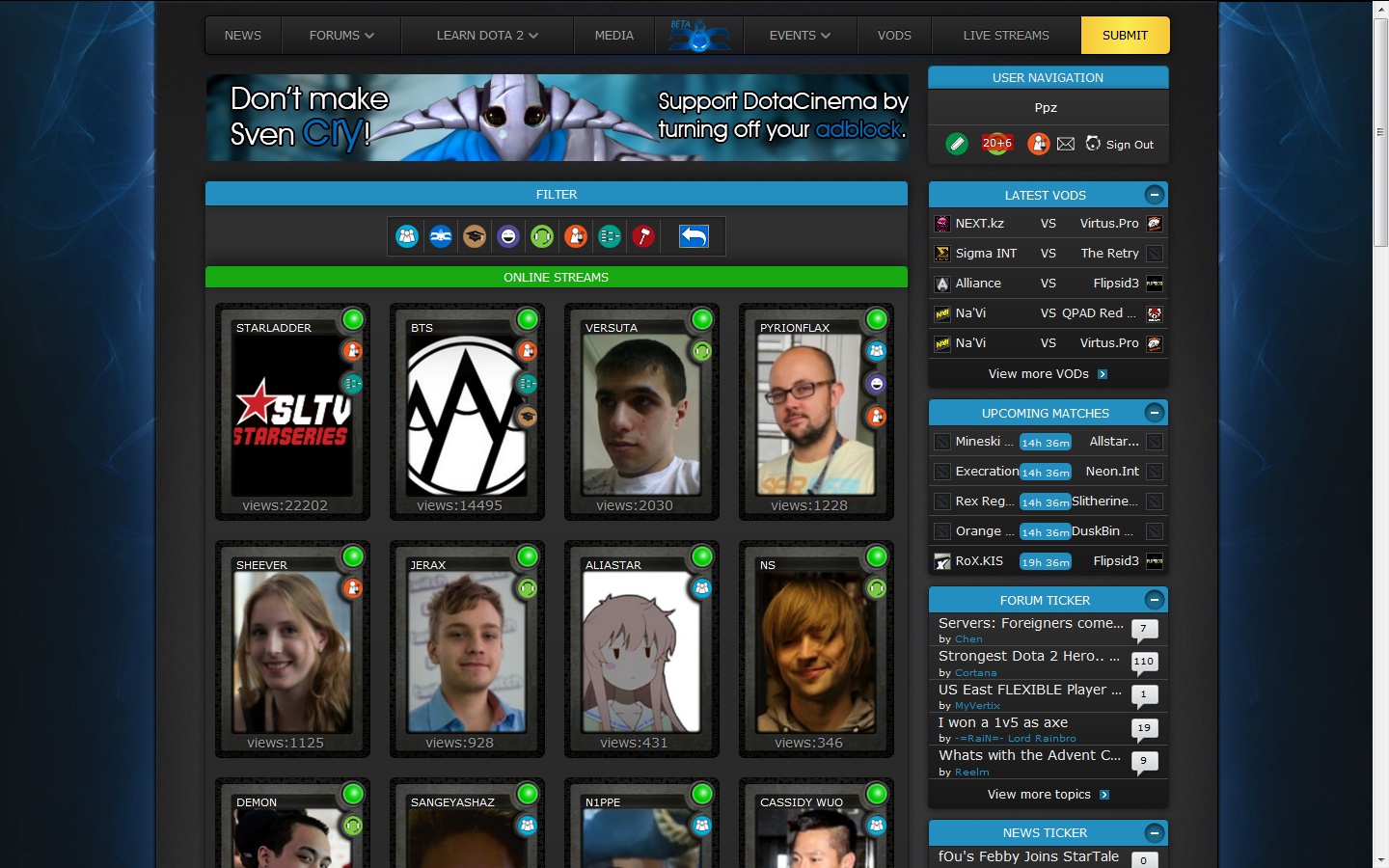1389x868 pixels.
Task: Click the purple laughing face filter icon
Action: pyautogui.click(x=508, y=236)
